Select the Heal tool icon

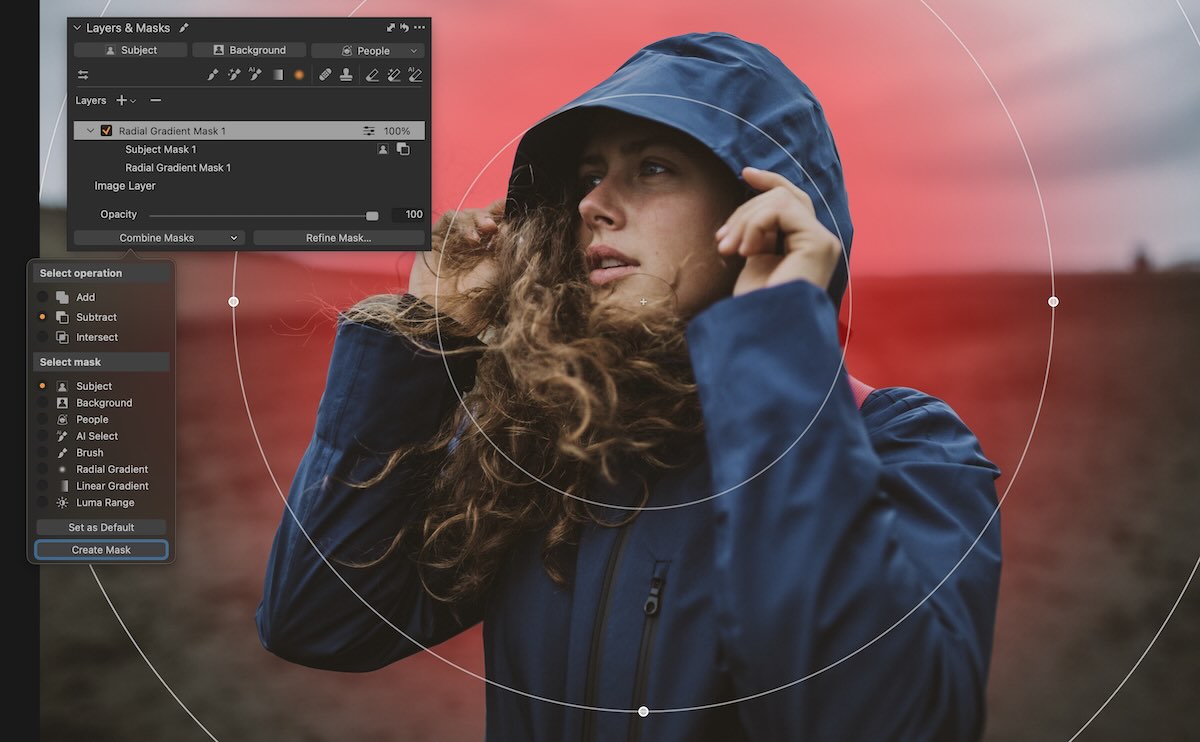tap(325, 73)
